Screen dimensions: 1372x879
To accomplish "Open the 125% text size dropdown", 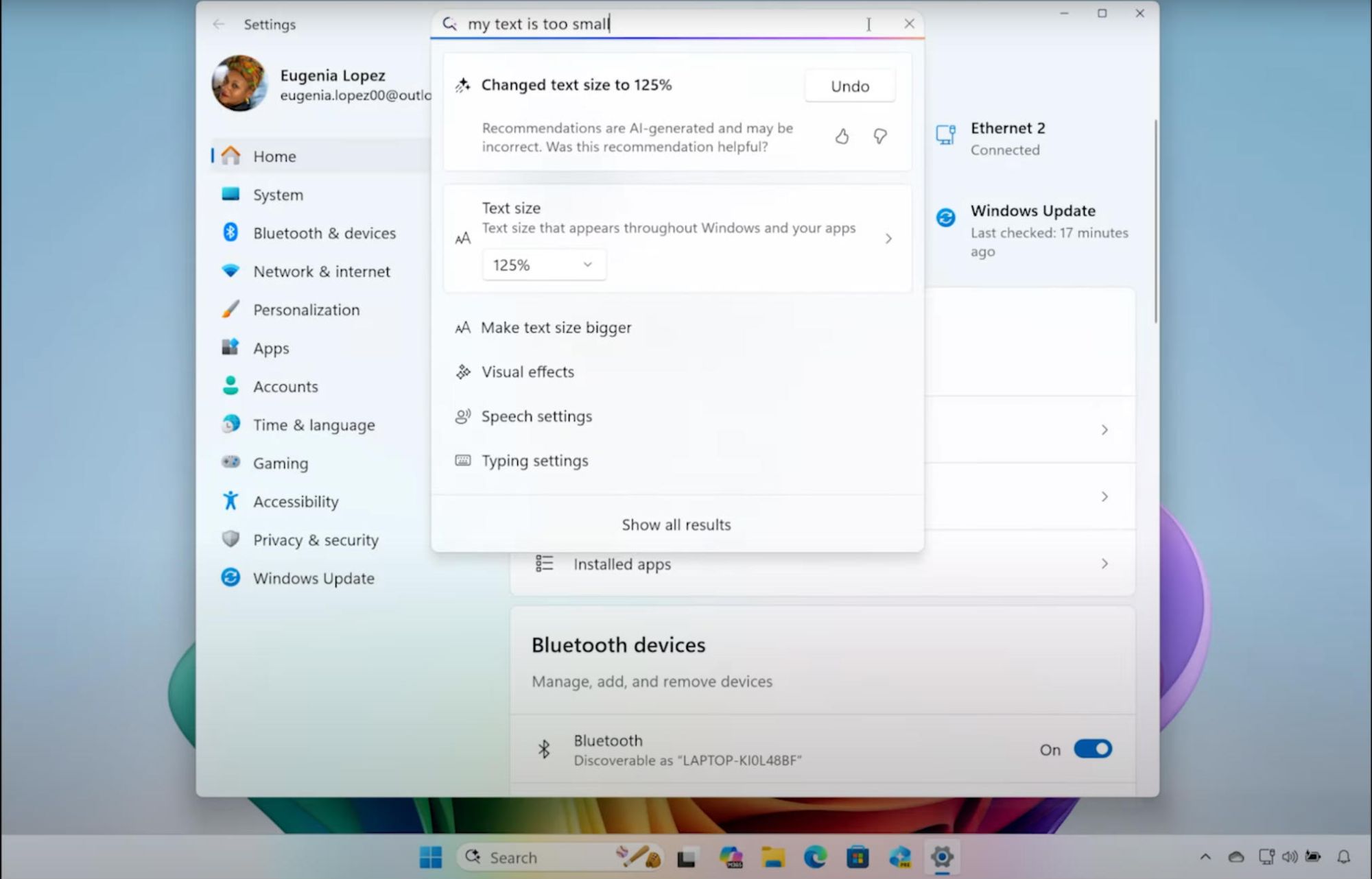I will click(544, 265).
